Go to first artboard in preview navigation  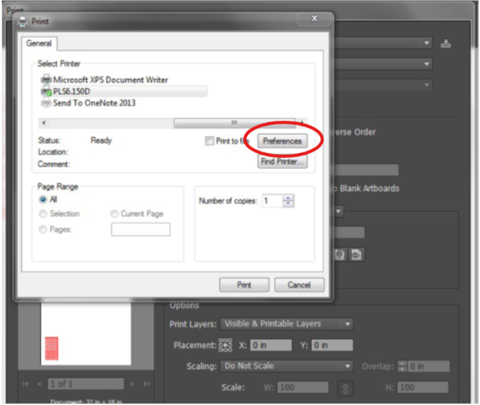coord(25,384)
